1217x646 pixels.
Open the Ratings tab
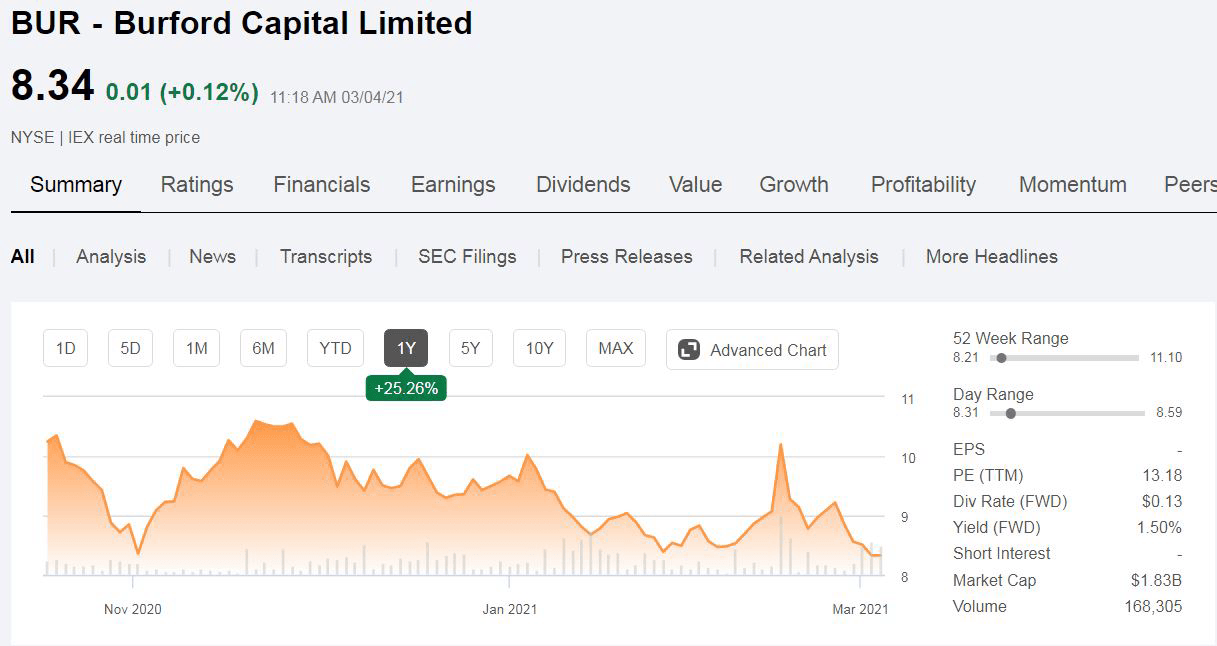tap(197, 185)
